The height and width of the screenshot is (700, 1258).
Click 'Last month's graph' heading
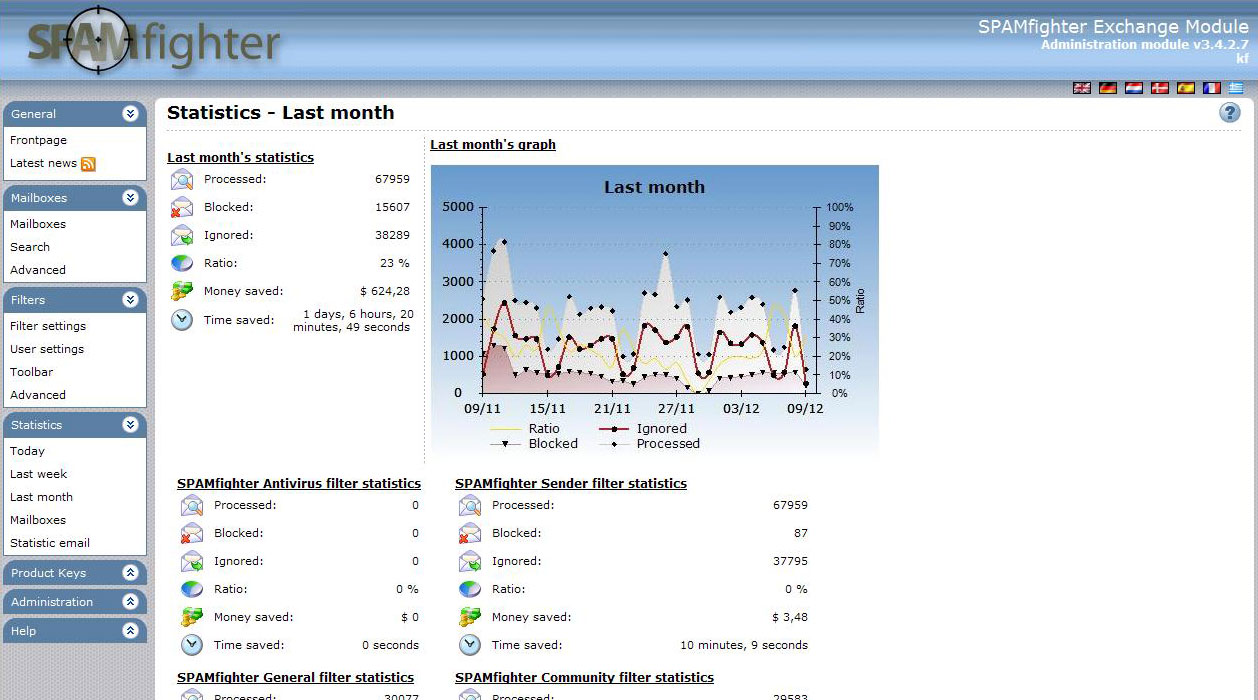[493, 144]
